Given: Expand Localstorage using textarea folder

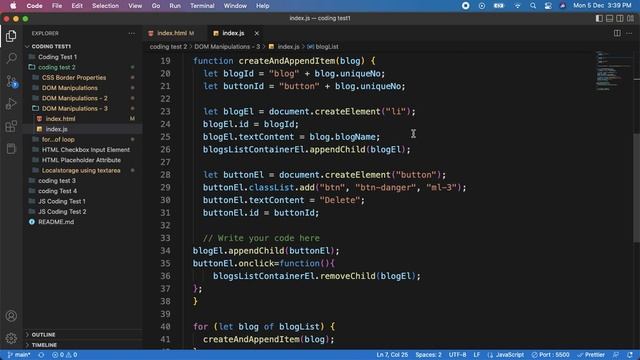Looking at the screenshot, I should [x=81, y=171].
